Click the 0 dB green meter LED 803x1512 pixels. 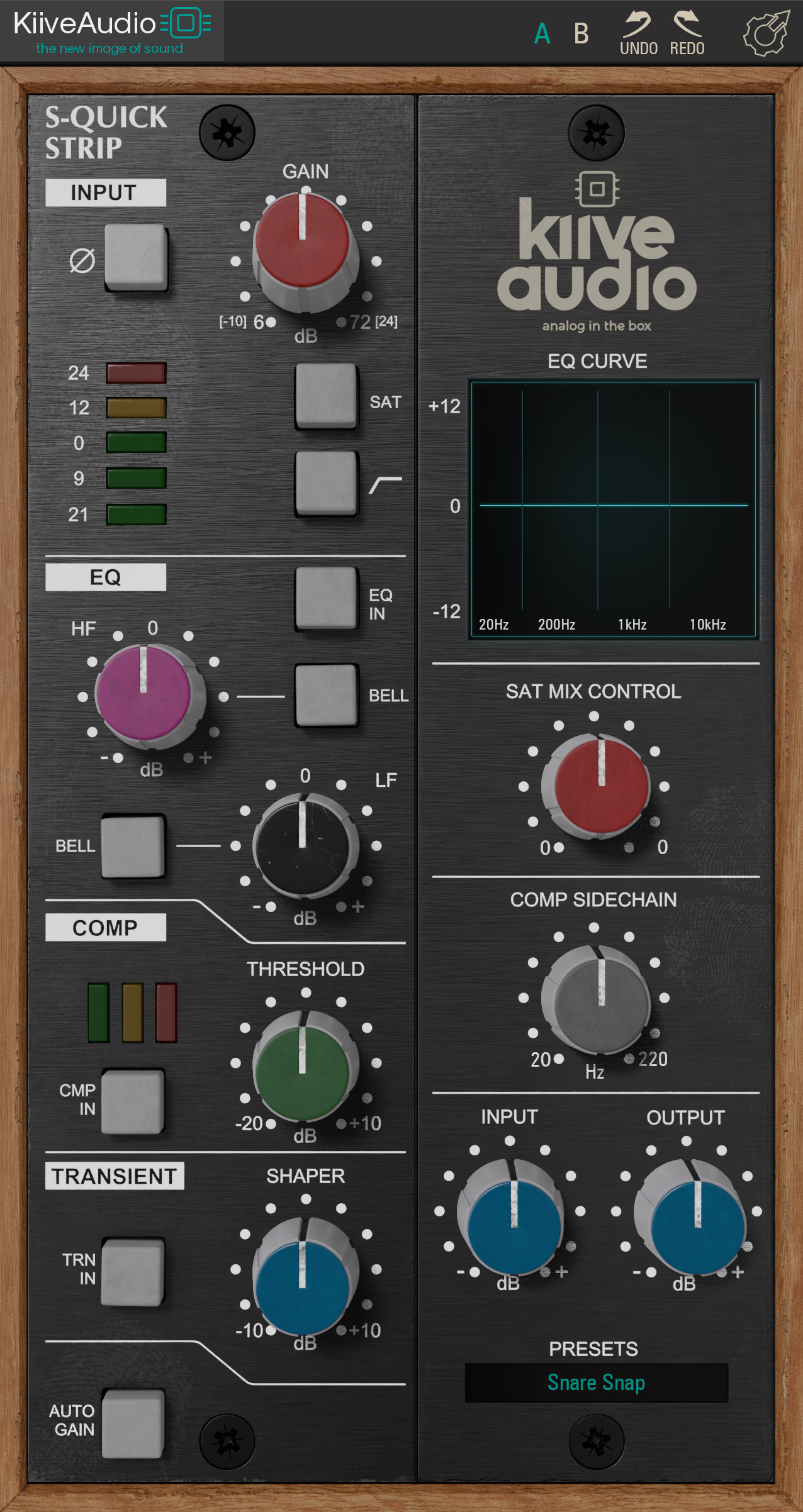[x=136, y=442]
